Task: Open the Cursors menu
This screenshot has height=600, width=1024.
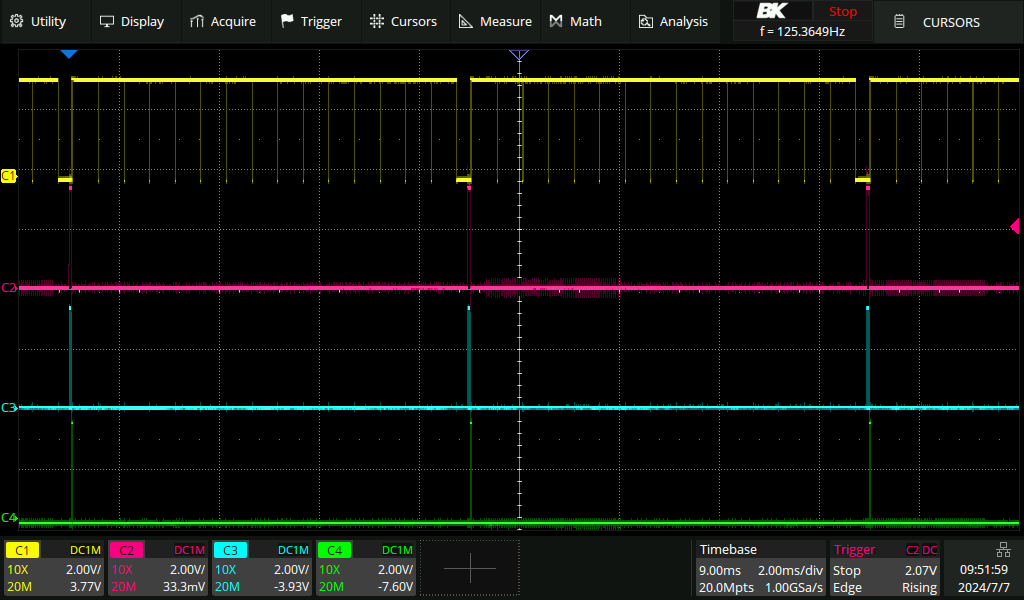Action: tap(403, 22)
